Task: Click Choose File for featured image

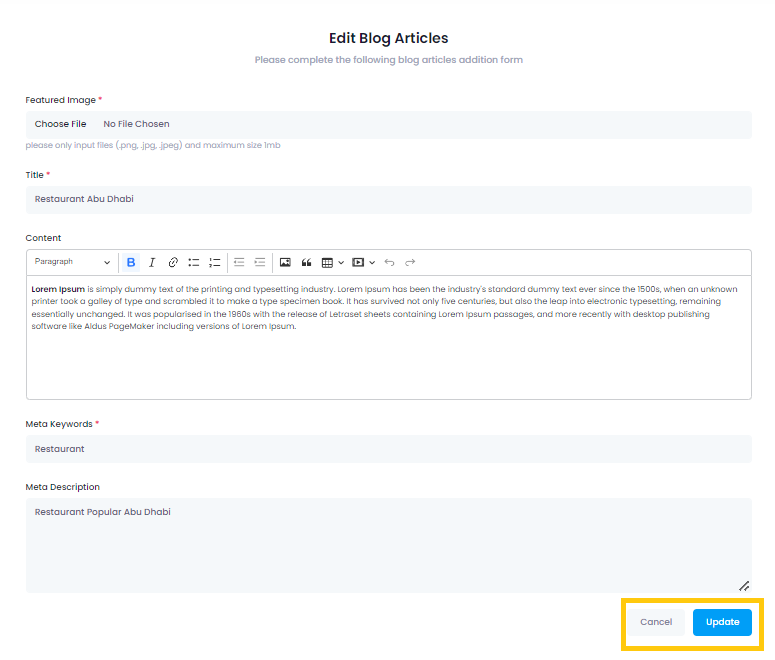Action: pyautogui.click(x=61, y=124)
